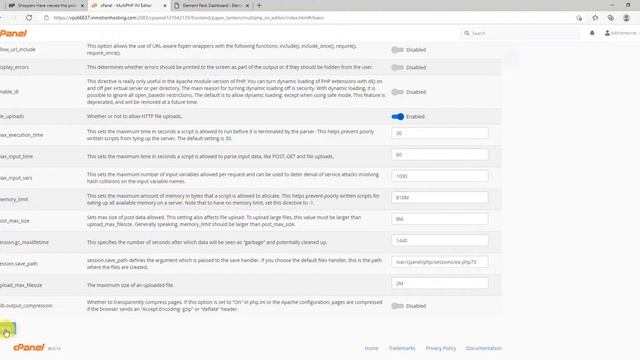The image size is (640, 360).
Task: Click the post_max_size value field
Action: click(x=440, y=219)
